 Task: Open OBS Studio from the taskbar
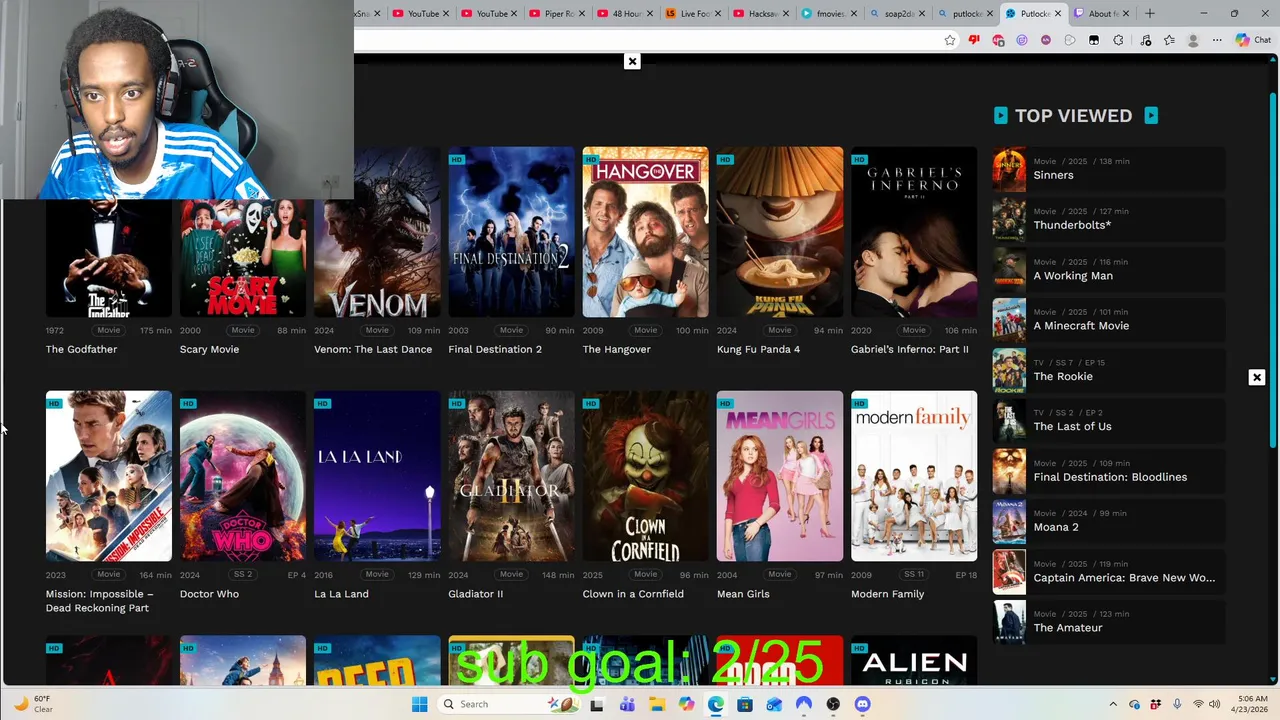[x=833, y=704]
